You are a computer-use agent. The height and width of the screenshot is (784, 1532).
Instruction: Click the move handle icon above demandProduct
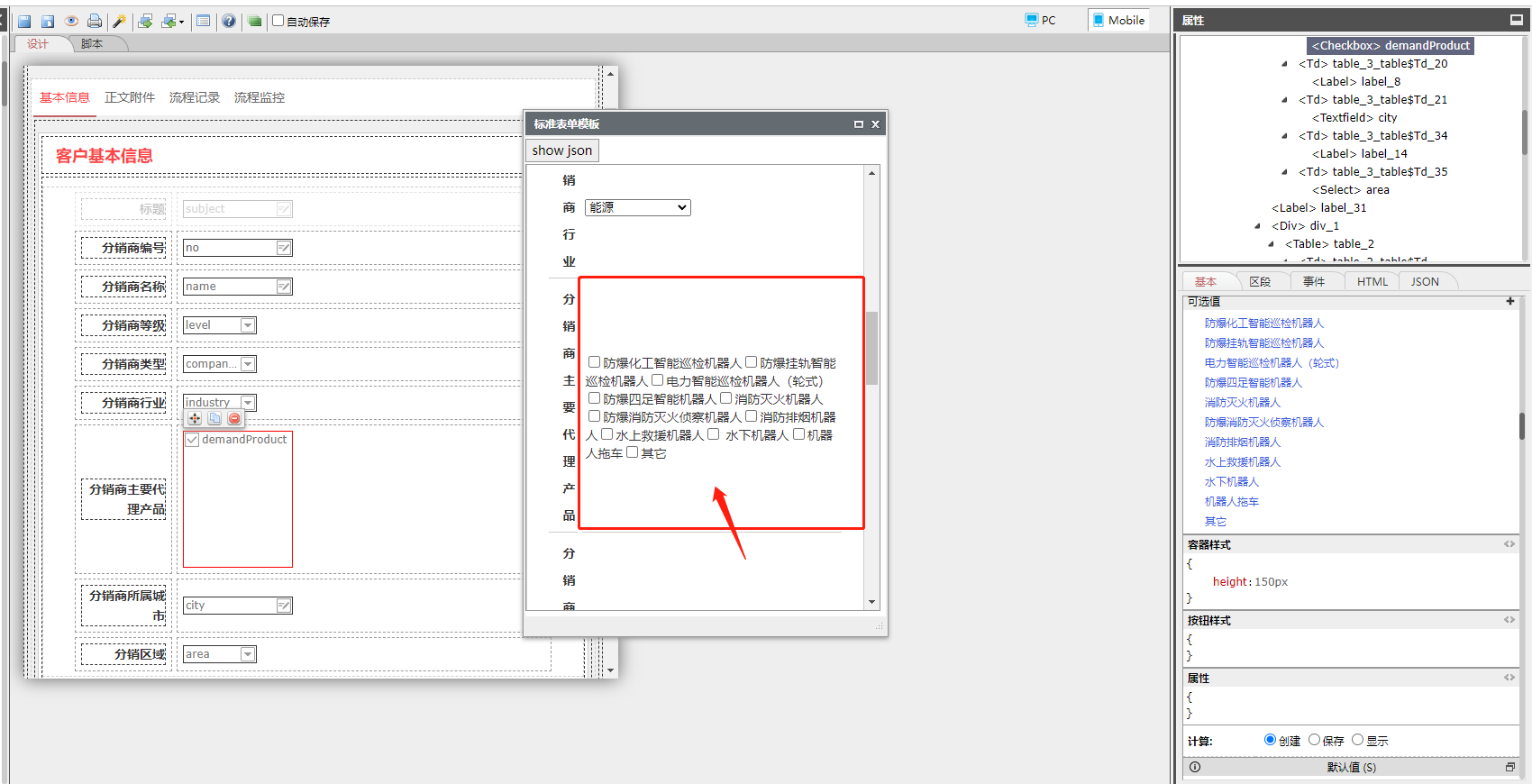click(195, 418)
